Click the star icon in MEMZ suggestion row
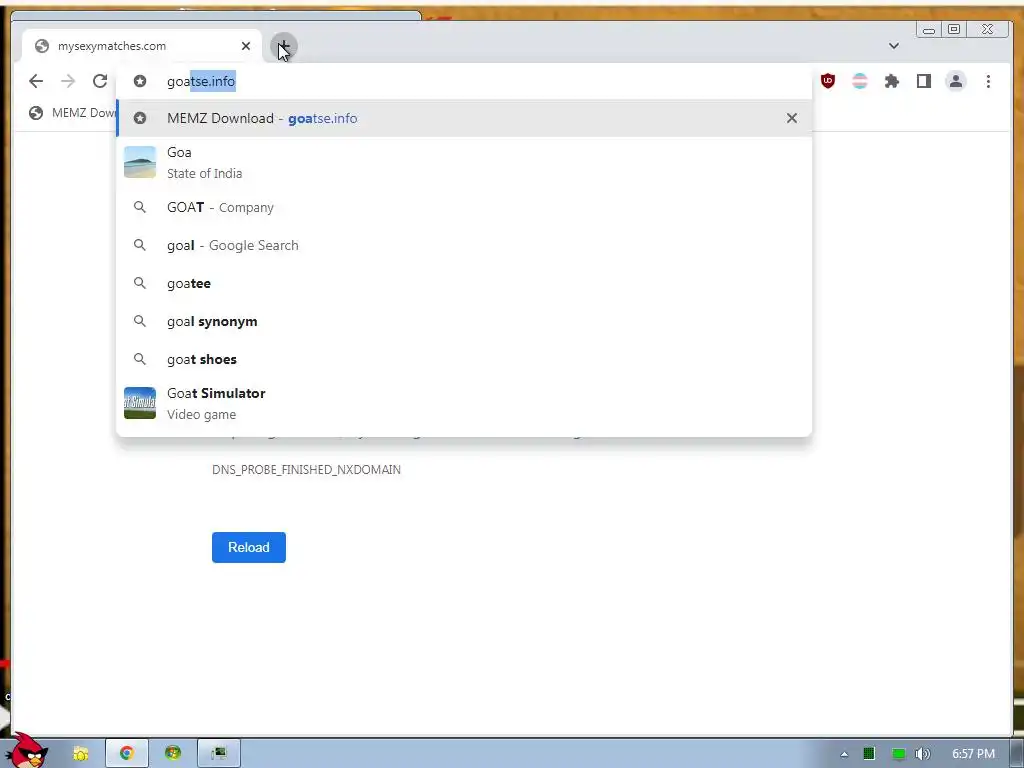Screen dimensions: 1024x768 [140, 118]
